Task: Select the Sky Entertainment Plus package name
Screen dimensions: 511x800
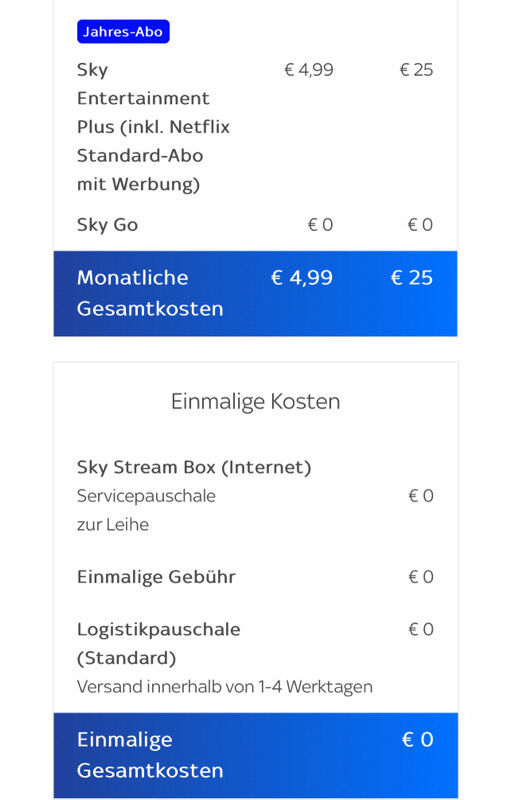Action: [153, 127]
